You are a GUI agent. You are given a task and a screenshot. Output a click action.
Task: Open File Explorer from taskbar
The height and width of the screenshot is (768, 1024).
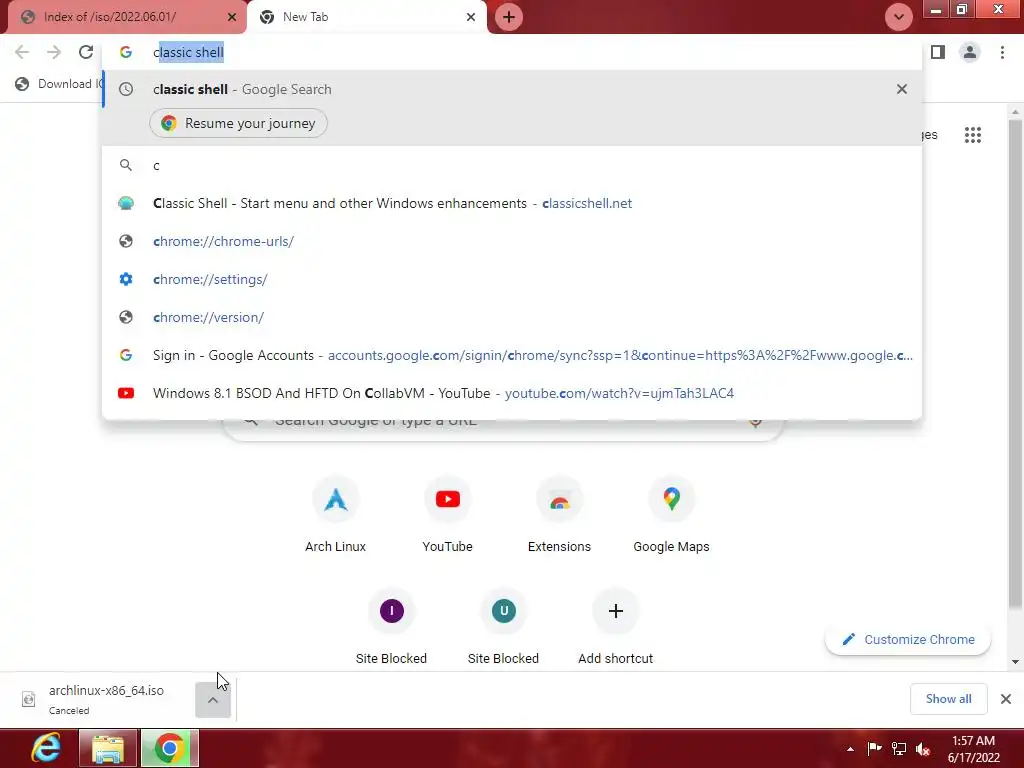click(108, 748)
